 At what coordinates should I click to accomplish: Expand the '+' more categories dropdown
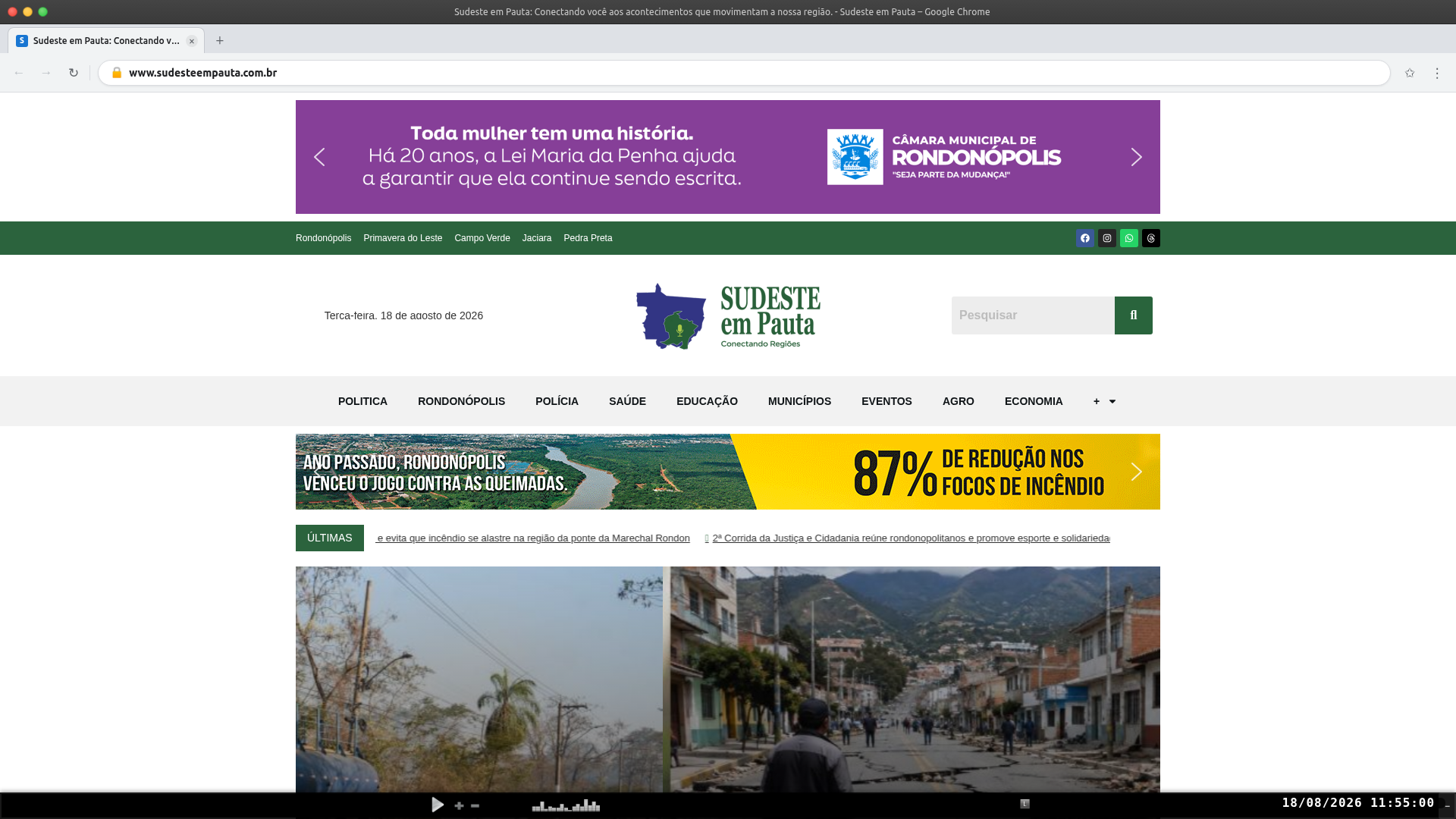coord(1104,401)
